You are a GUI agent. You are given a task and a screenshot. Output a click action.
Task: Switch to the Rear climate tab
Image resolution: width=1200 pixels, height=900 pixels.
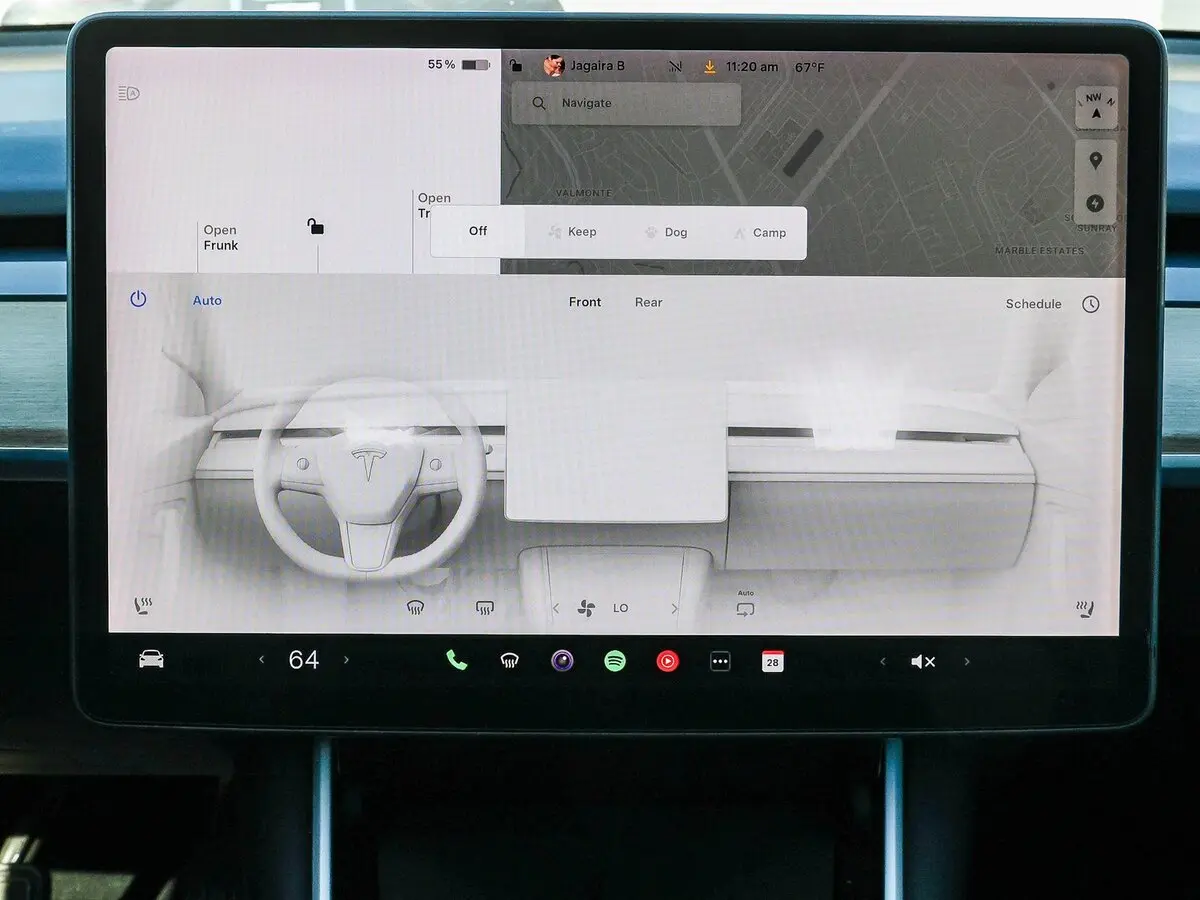(x=648, y=302)
